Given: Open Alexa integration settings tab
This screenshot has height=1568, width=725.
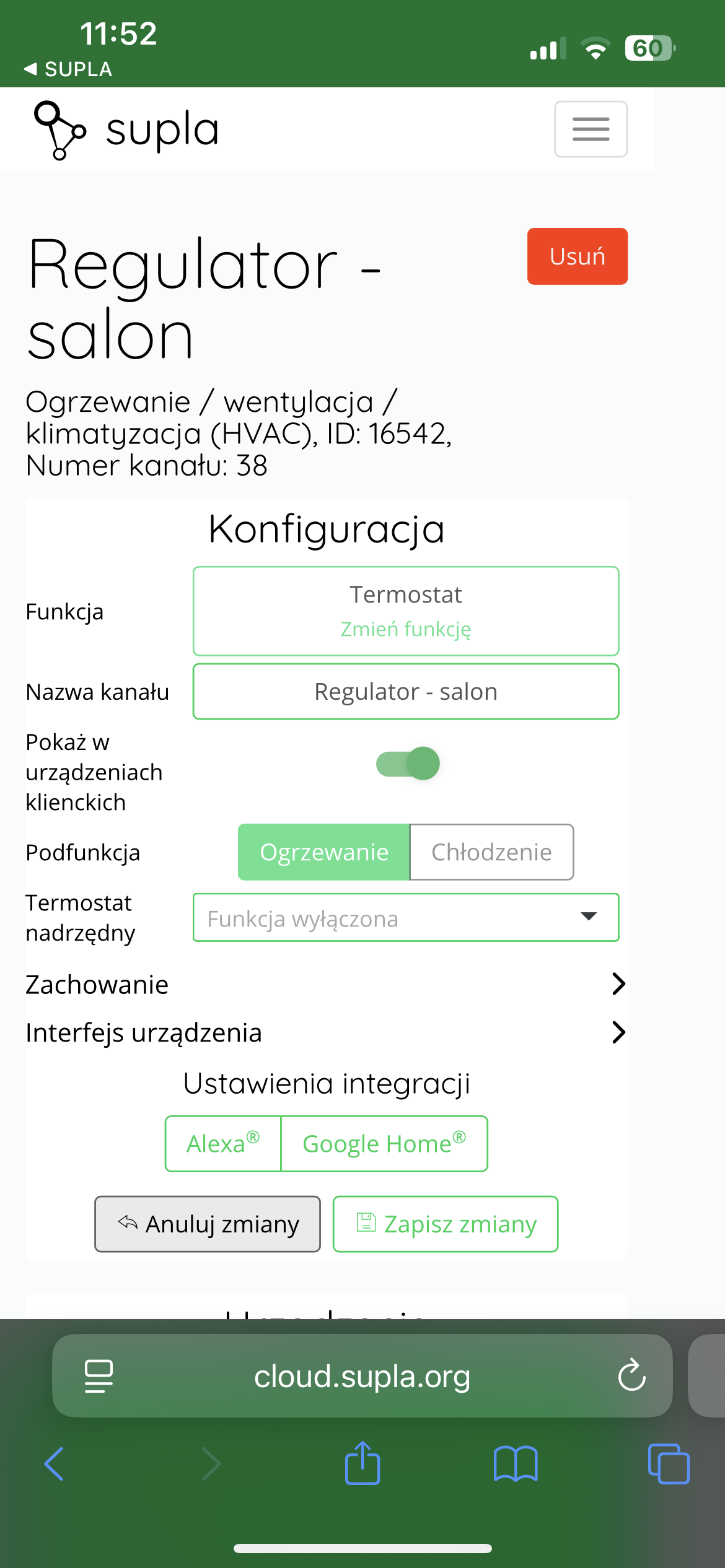Looking at the screenshot, I should point(223,1144).
